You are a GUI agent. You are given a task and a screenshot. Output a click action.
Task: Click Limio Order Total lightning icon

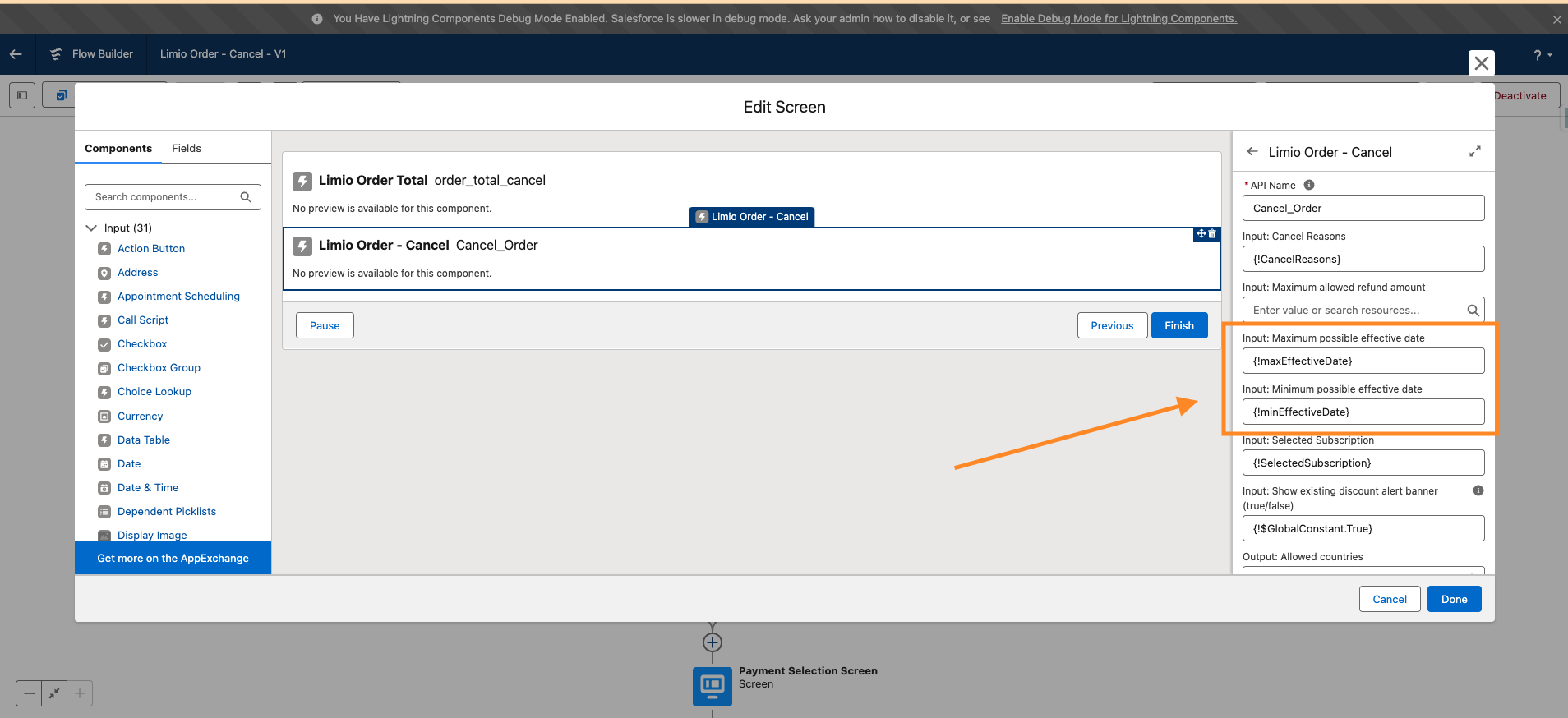(x=302, y=181)
